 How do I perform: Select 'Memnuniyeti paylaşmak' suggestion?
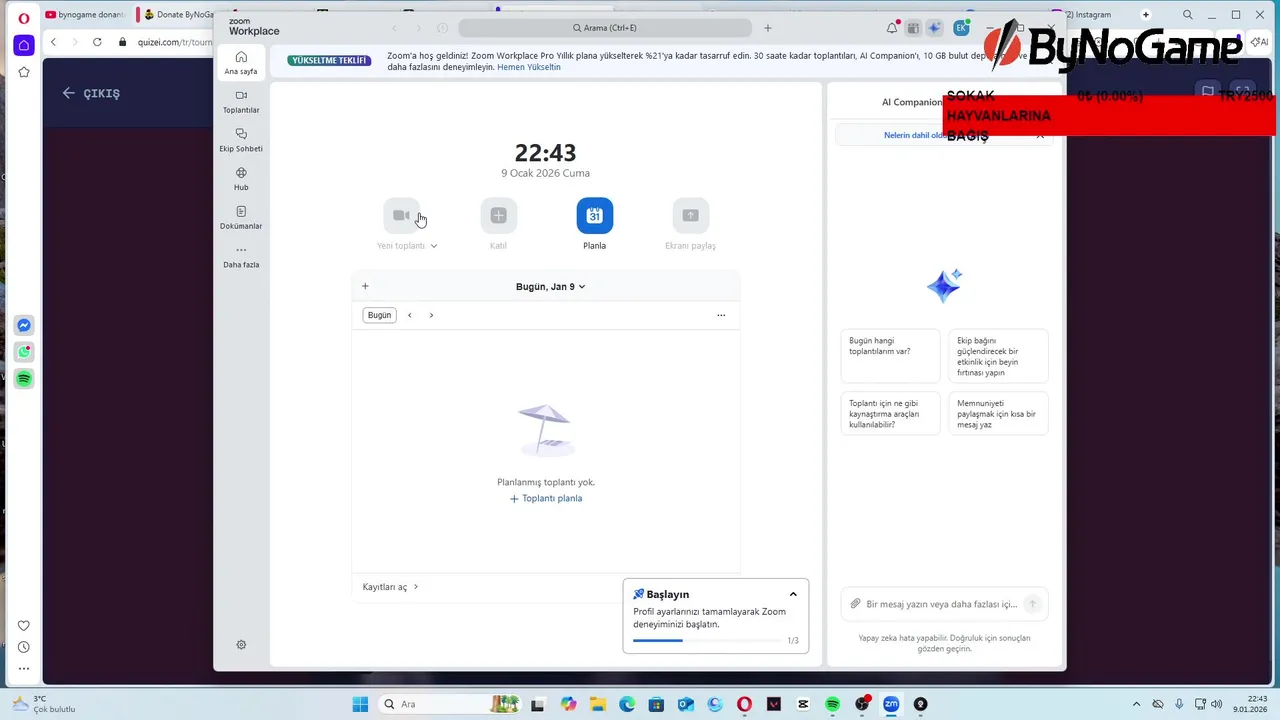click(998, 414)
